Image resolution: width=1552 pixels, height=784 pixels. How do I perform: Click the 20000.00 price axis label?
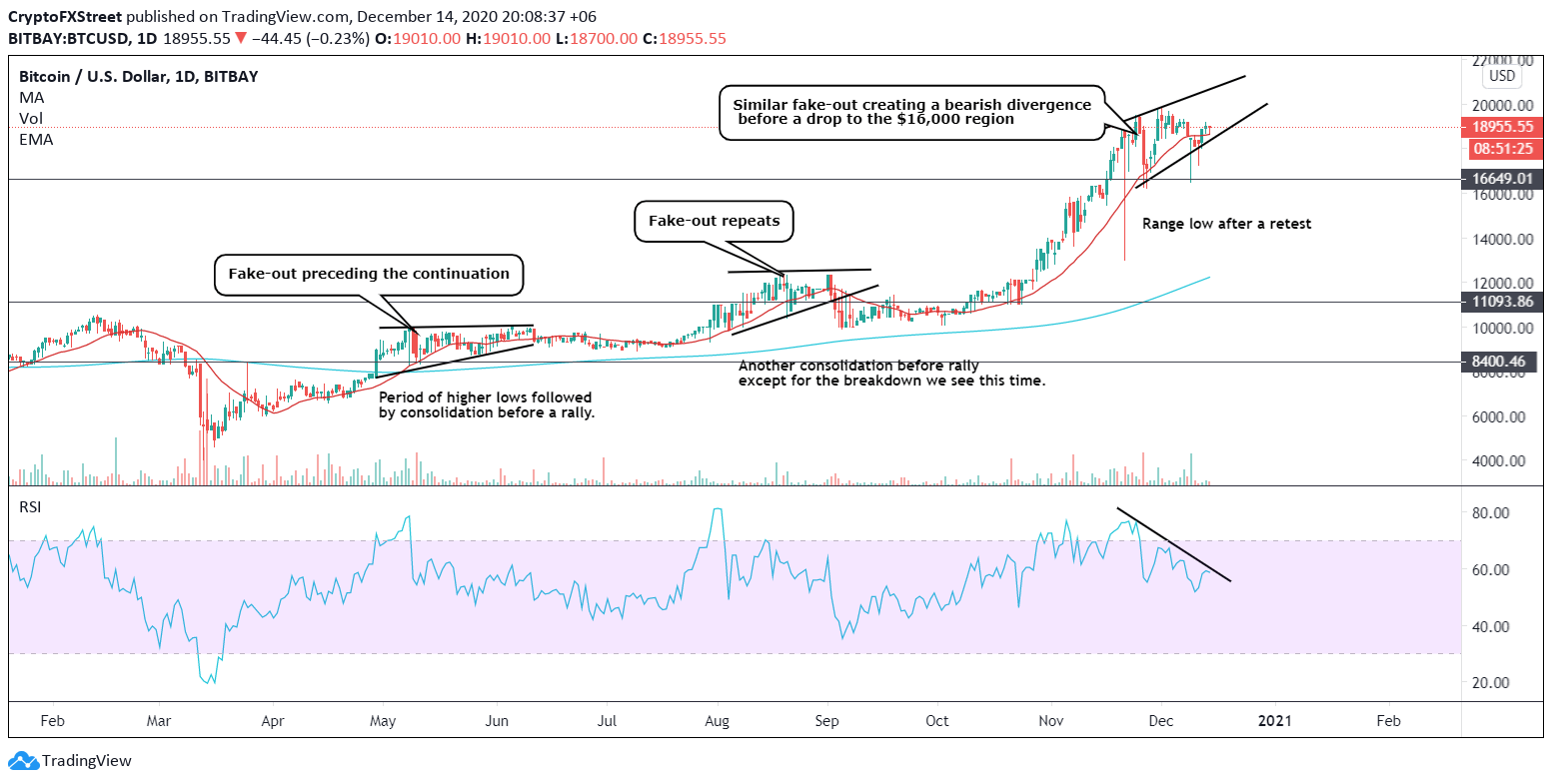click(x=1500, y=105)
